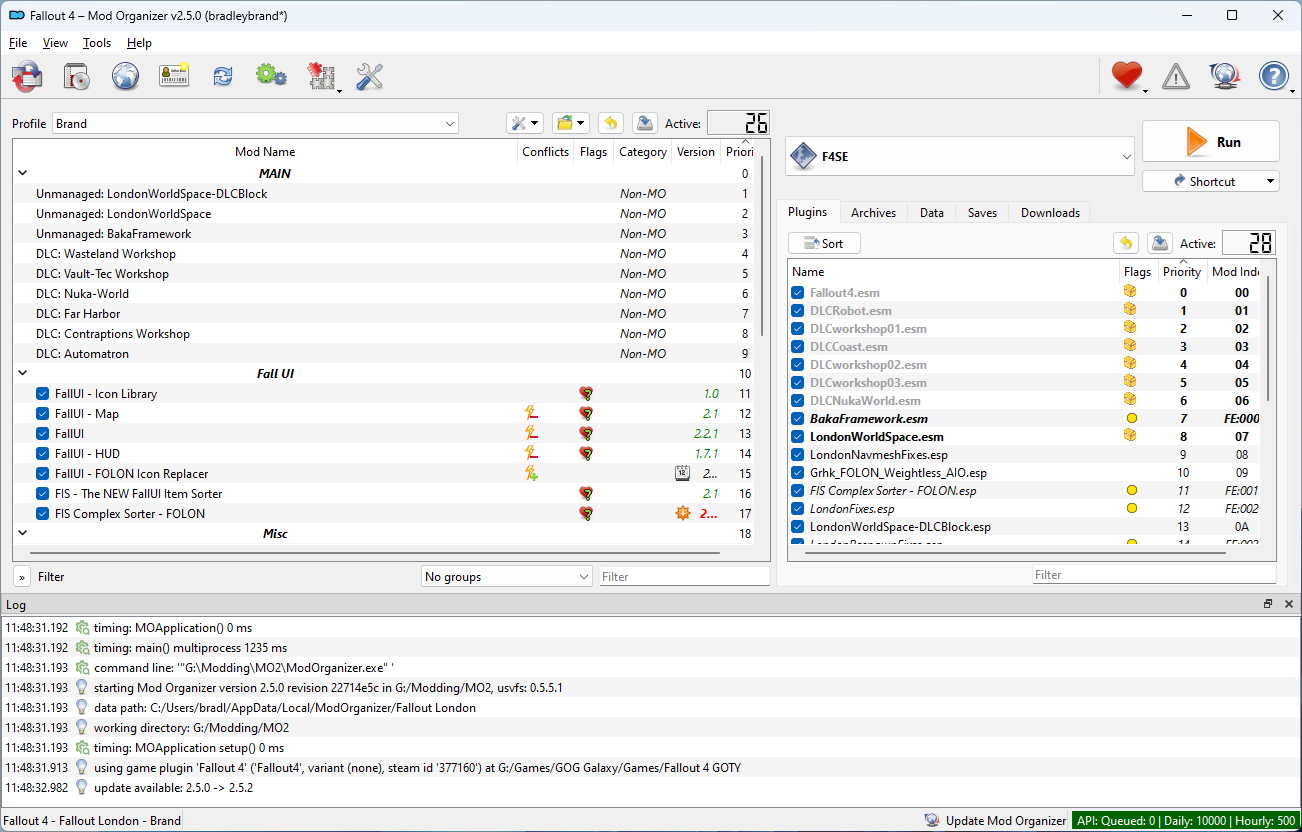Screen dimensions: 1302x832
Task: Float the Log panel with its dock icon
Action: pyautogui.click(x=1268, y=604)
